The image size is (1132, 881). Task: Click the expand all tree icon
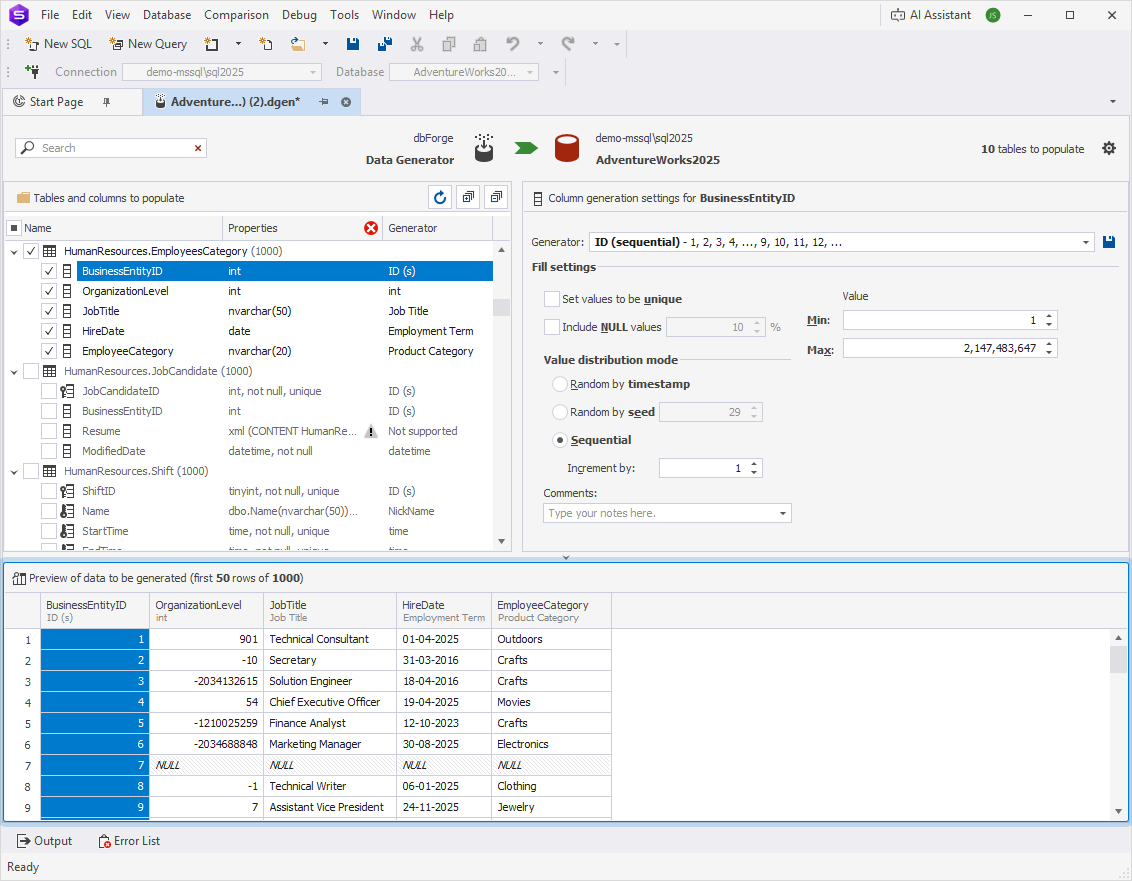pyautogui.click(x=469, y=197)
